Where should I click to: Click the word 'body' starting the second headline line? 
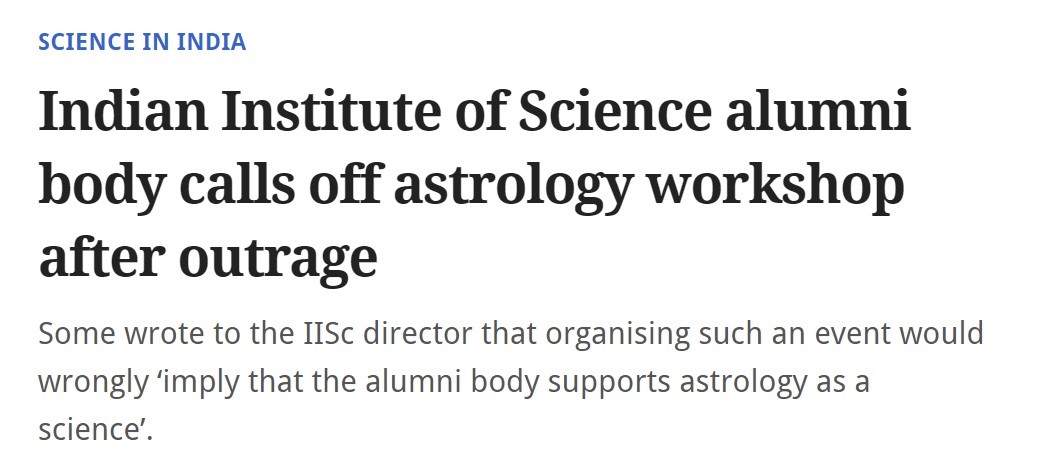[102, 187]
